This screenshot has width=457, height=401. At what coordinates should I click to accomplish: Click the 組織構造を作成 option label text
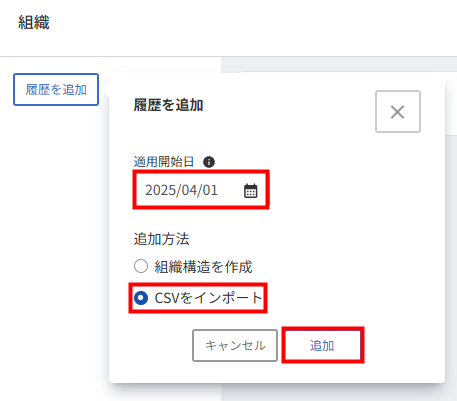pos(203,267)
